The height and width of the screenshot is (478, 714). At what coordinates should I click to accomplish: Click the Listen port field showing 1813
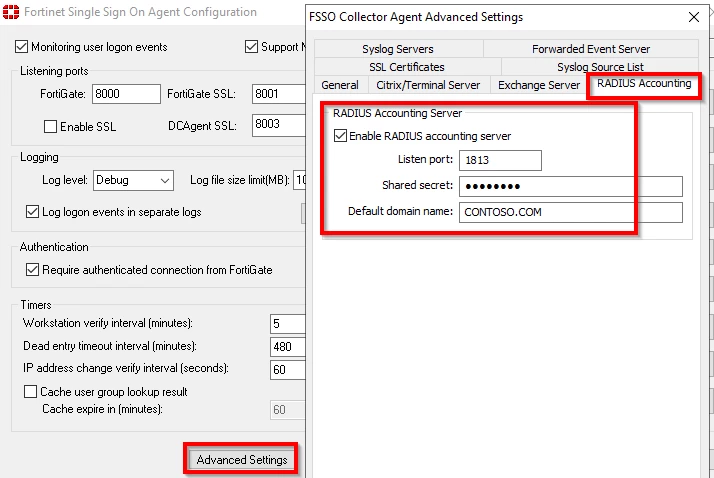[500, 160]
